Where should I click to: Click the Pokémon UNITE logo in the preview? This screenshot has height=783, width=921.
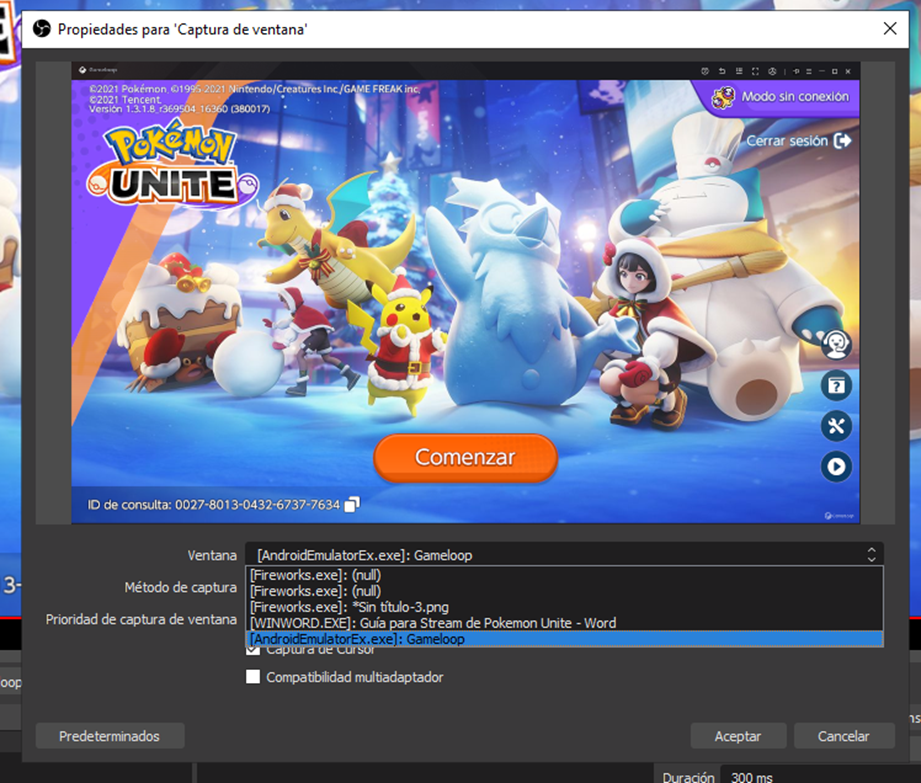(x=172, y=163)
